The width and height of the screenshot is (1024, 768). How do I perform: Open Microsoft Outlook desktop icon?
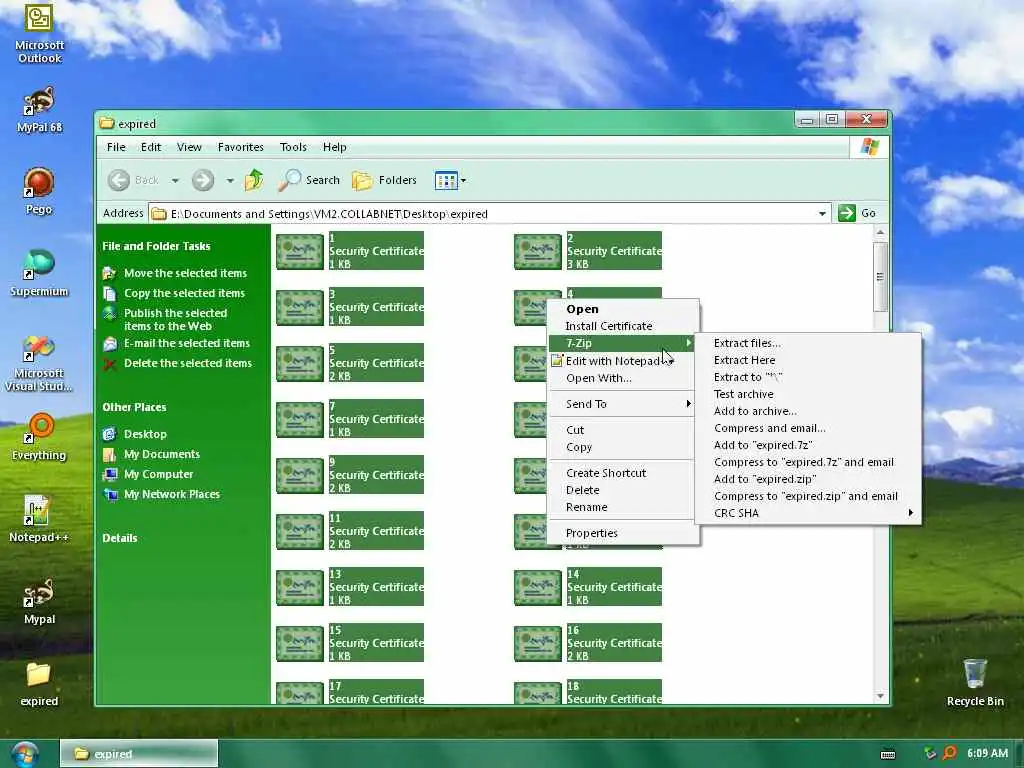pos(39,33)
